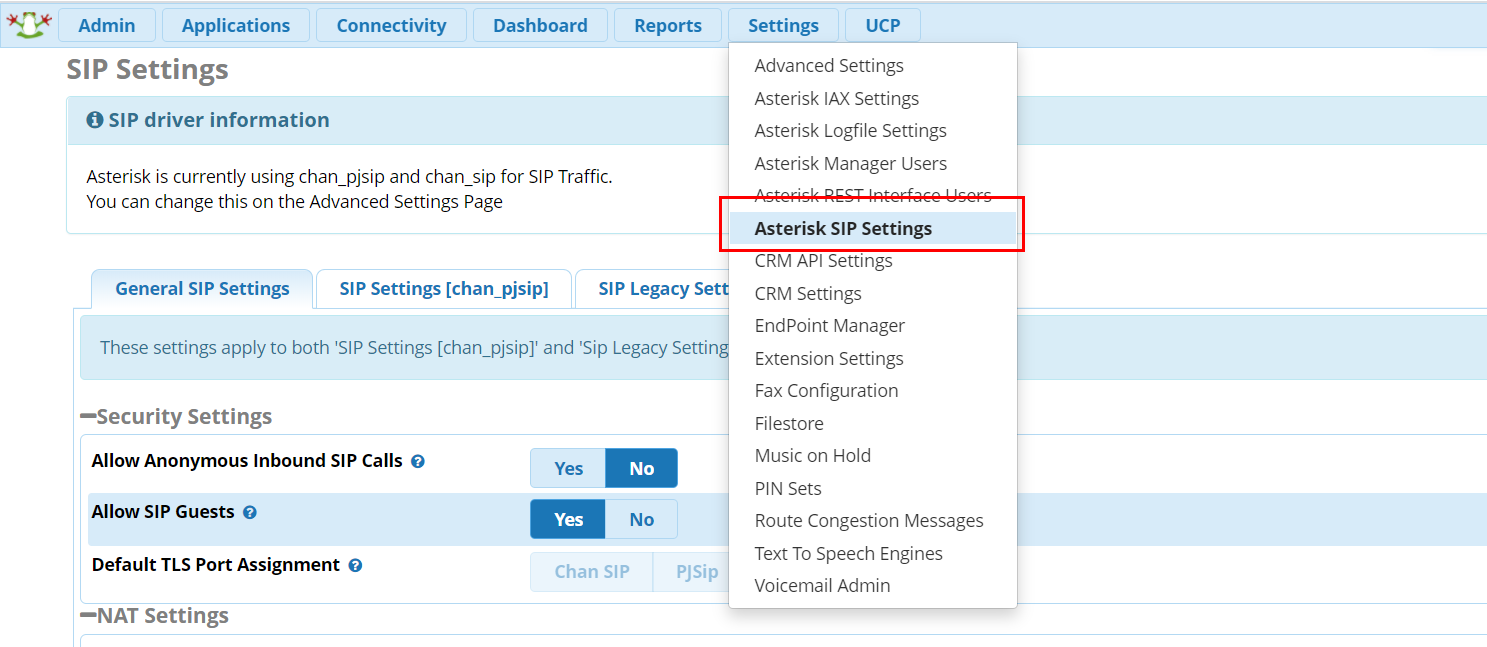Image resolution: width=1487 pixels, height=647 pixels.
Task: Close the open Settings menu
Action: coord(783,26)
